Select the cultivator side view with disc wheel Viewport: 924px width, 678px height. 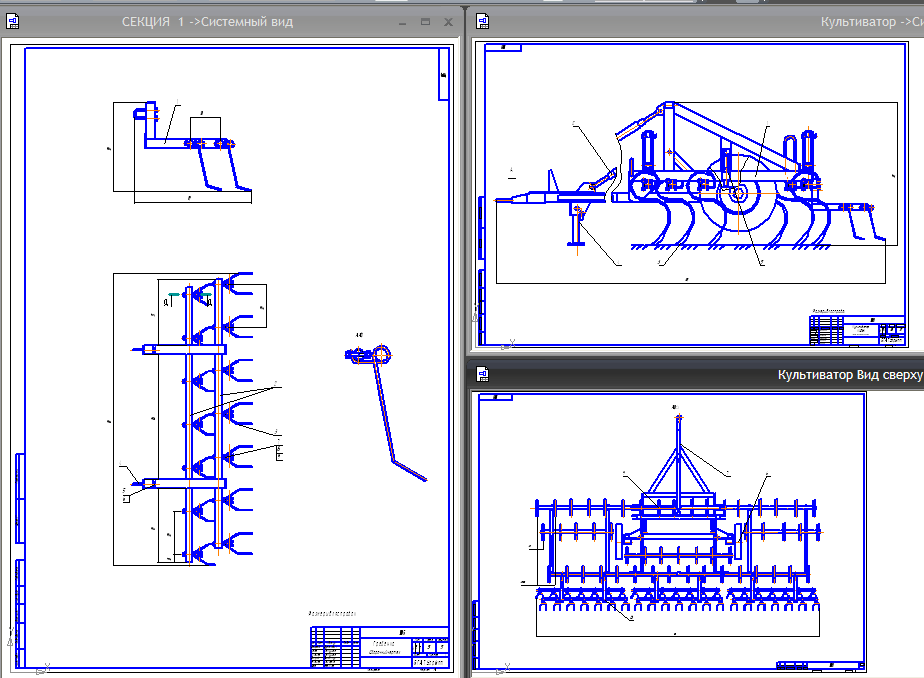697,191
